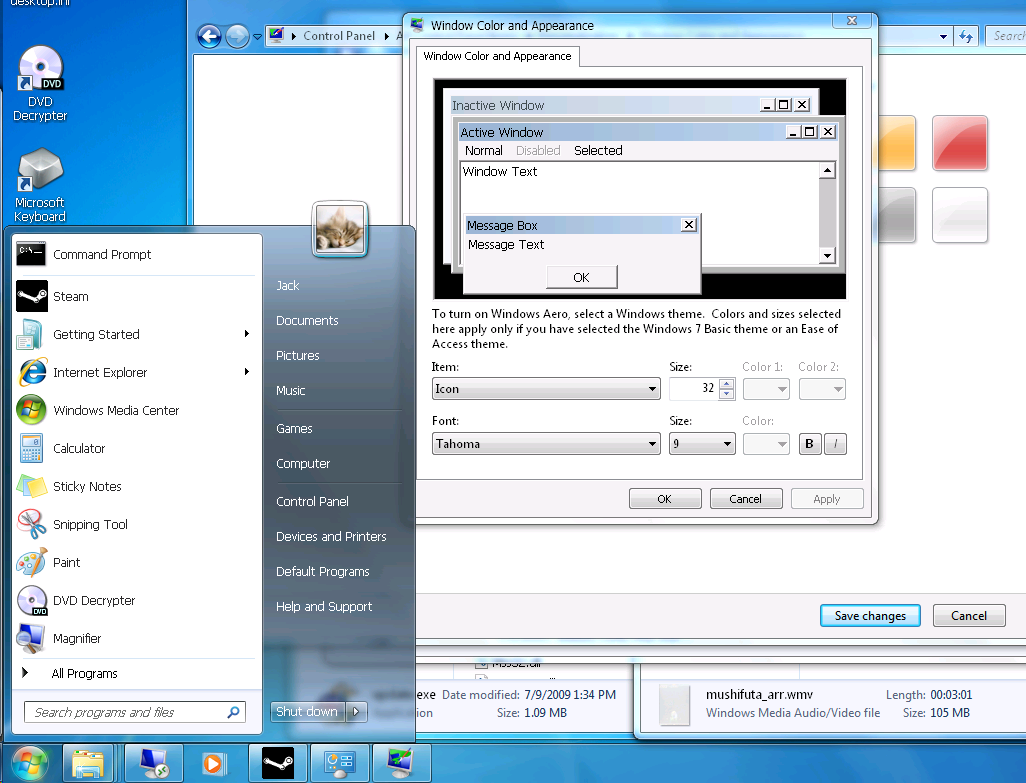This screenshot has width=1026, height=783.
Task: Launch Calculator from the Start menu
Action: click(78, 449)
